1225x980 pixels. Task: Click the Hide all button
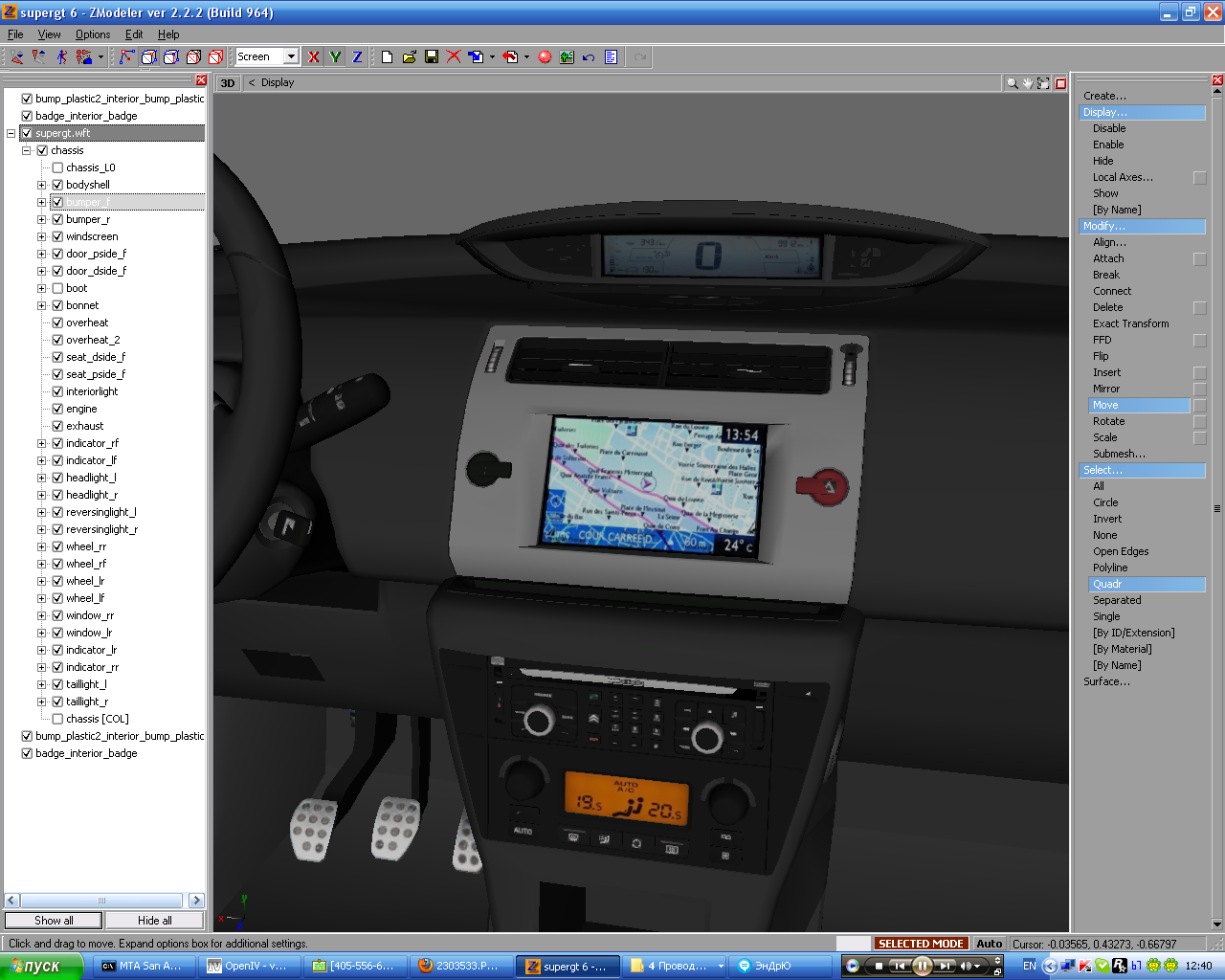[x=155, y=921]
